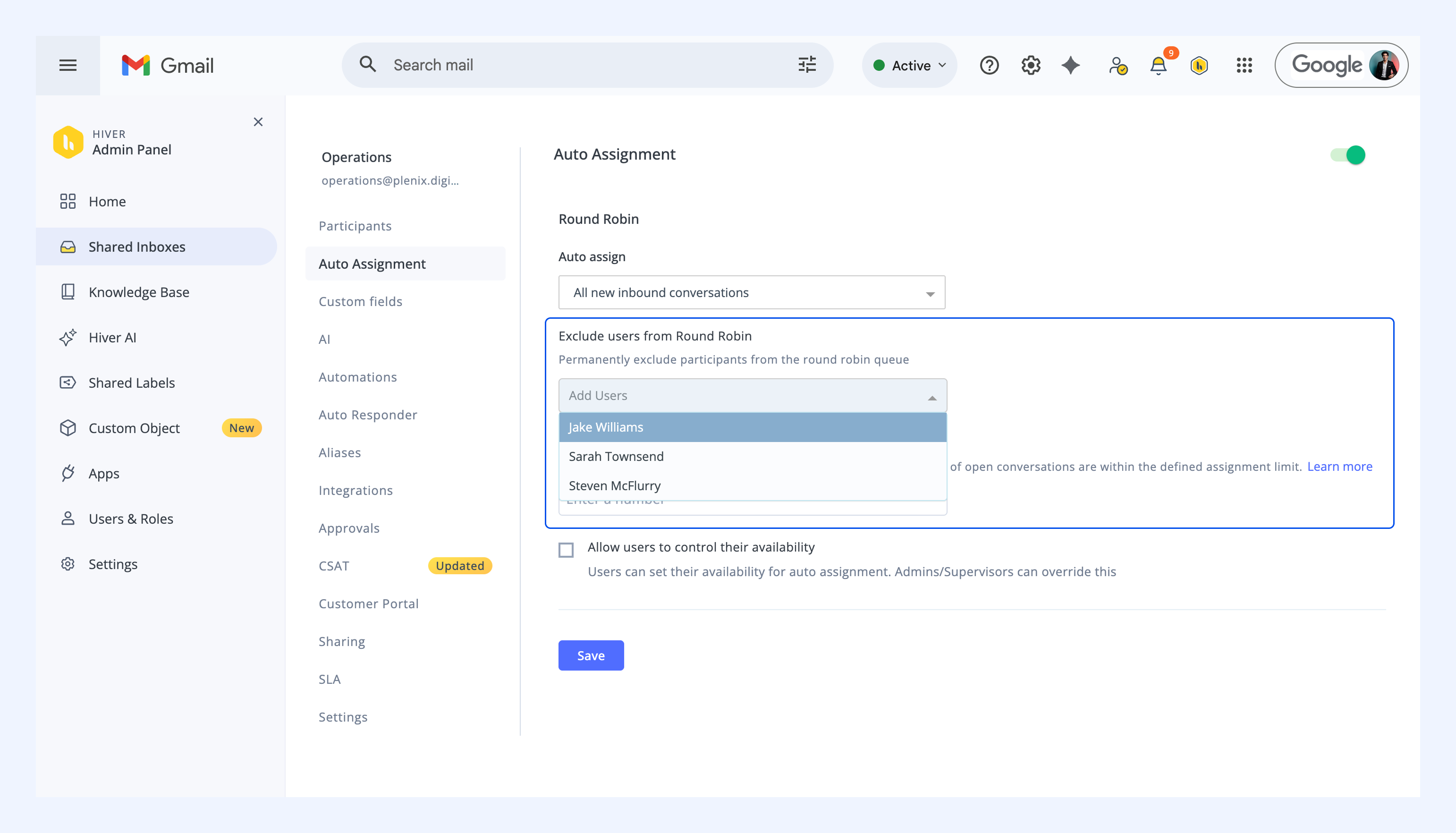
Task: Save the auto assignment settings
Action: [x=591, y=655]
